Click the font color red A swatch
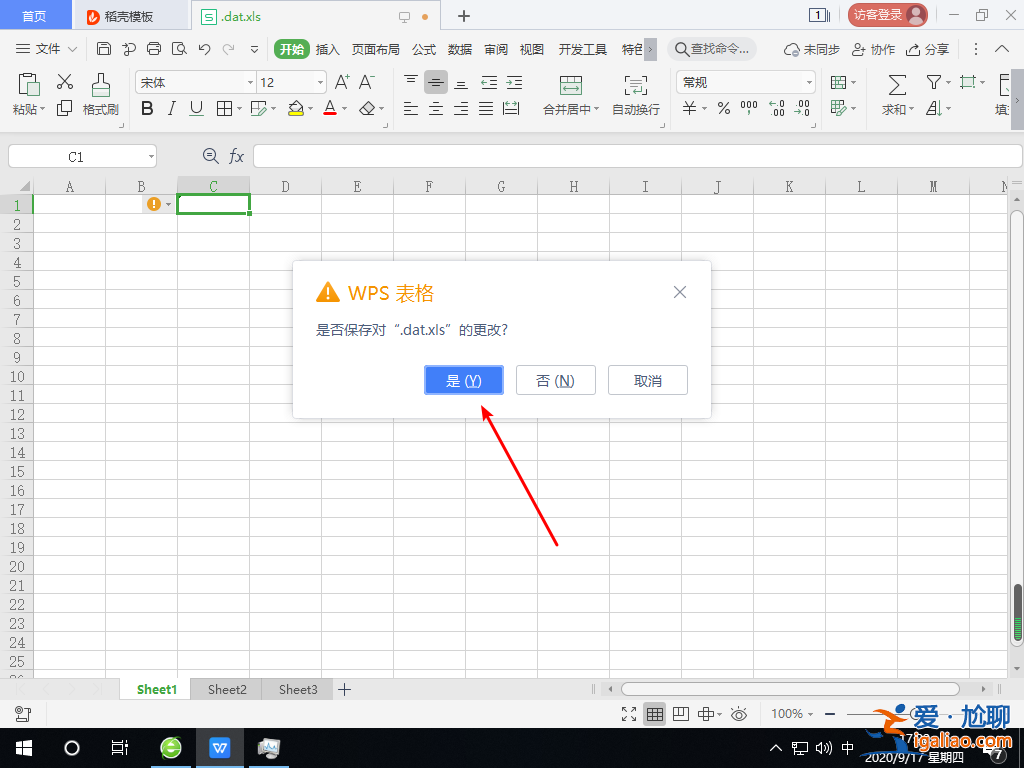The width and height of the screenshot is (1024, 768). tap(330, 109)
